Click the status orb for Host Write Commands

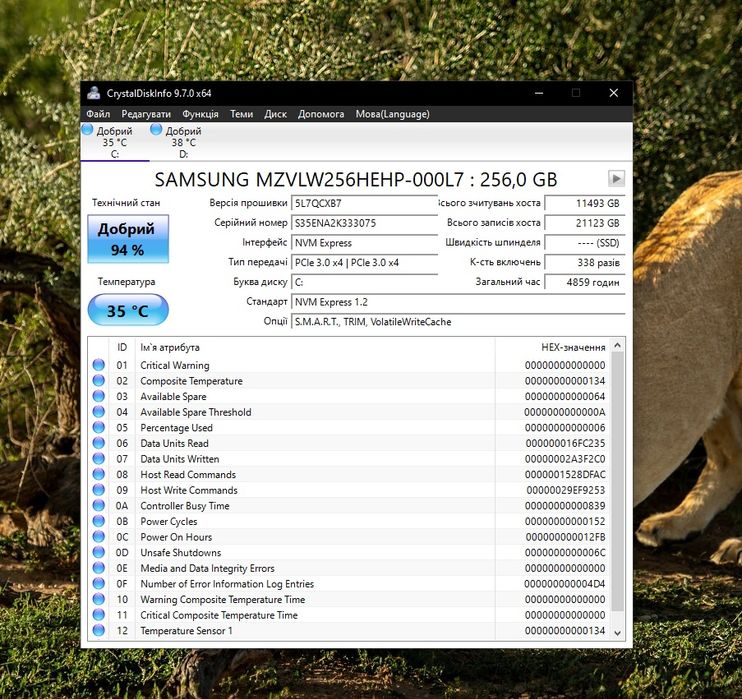(x=98, y=490)
